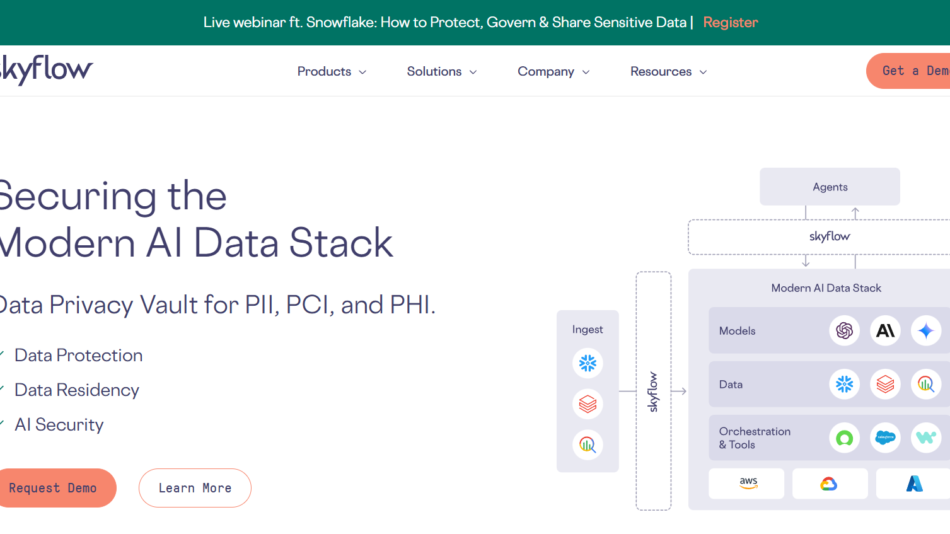Click the BigQuery icon in the Ingest panel
The height and width of the screenshot is (534, 950).
click(588, 445)
